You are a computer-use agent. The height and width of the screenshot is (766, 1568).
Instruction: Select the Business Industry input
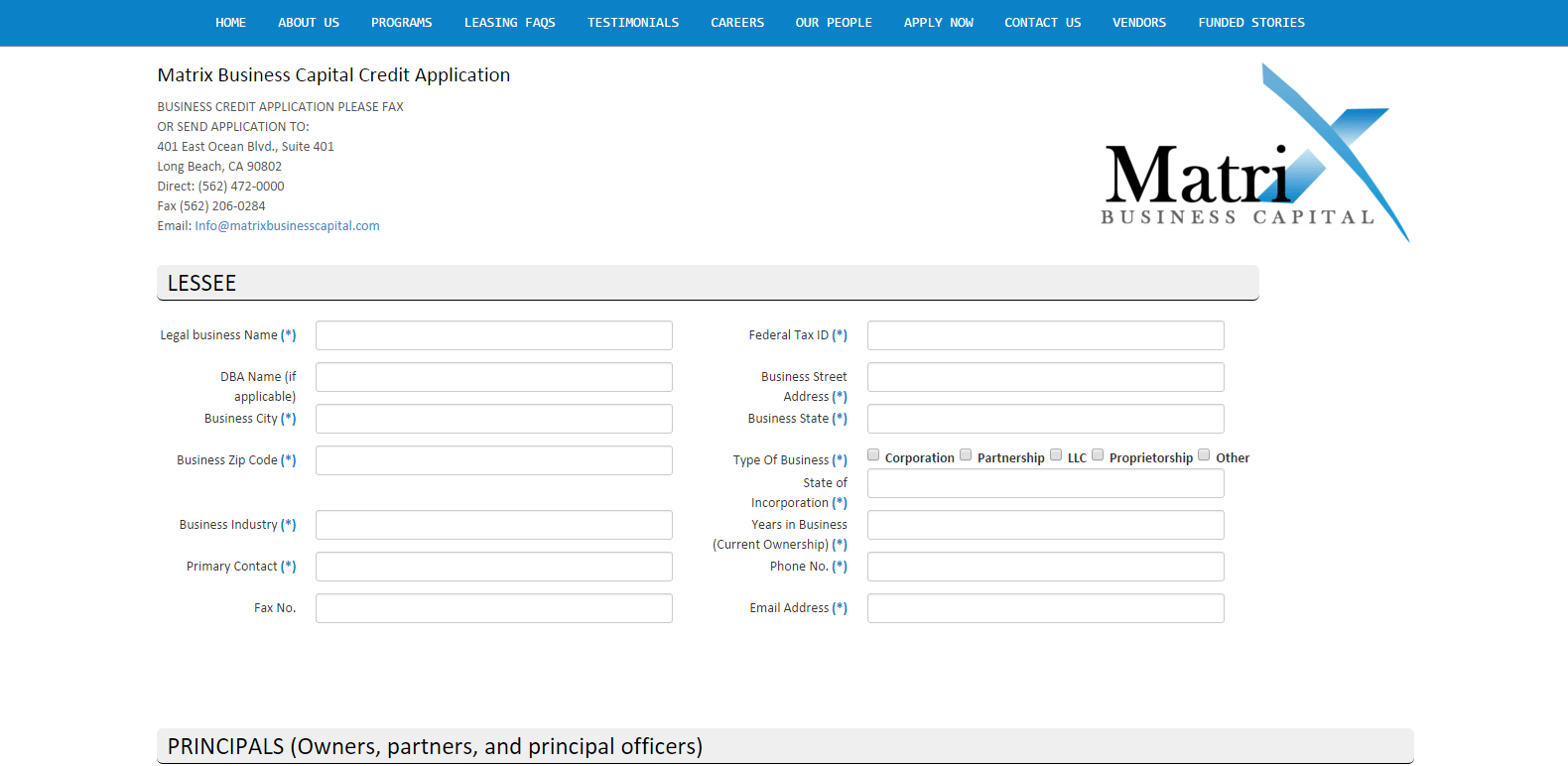pyautogui.click(x=494, y=525)
